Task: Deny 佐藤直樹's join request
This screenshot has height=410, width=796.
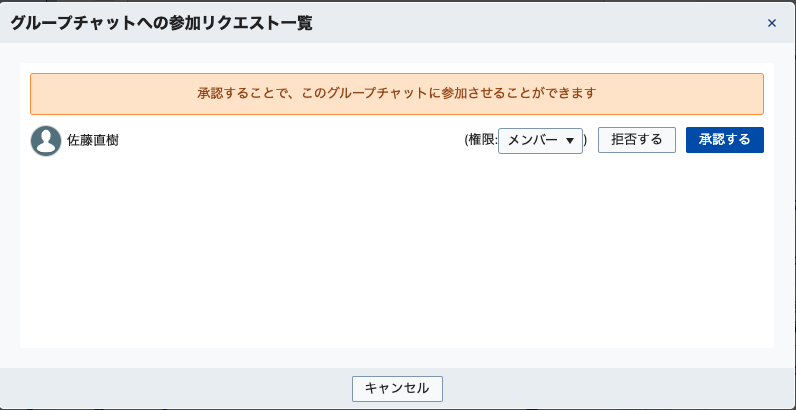Action: pos(636,140)
